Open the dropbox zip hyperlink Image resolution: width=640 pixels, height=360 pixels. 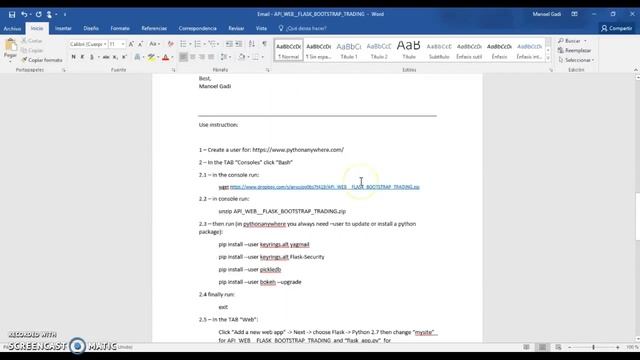[324, 187]
